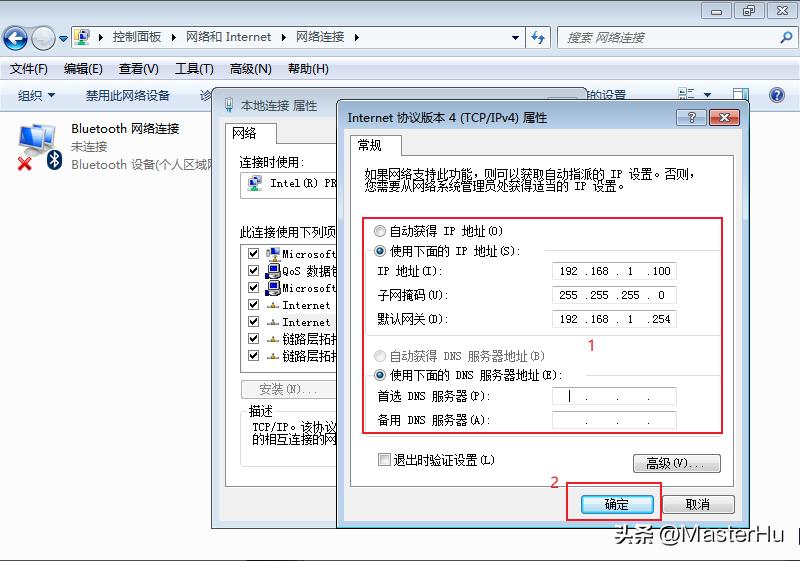Click the 子网掩码 field showing 255.255.255.0
Screen dimensions: 800x561
pyautogui.click(x=614, y=295)
